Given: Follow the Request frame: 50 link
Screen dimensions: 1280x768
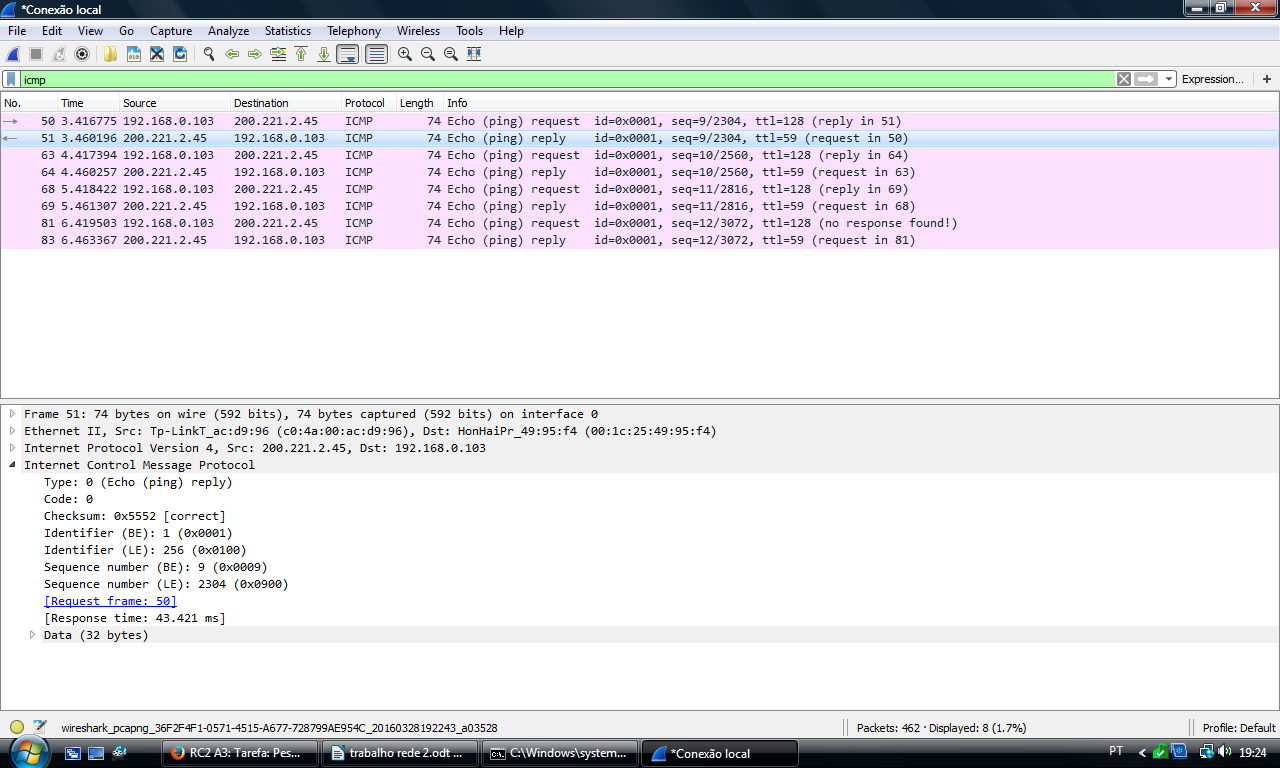Looking at the screenshot, I should (x=110, y=601).
